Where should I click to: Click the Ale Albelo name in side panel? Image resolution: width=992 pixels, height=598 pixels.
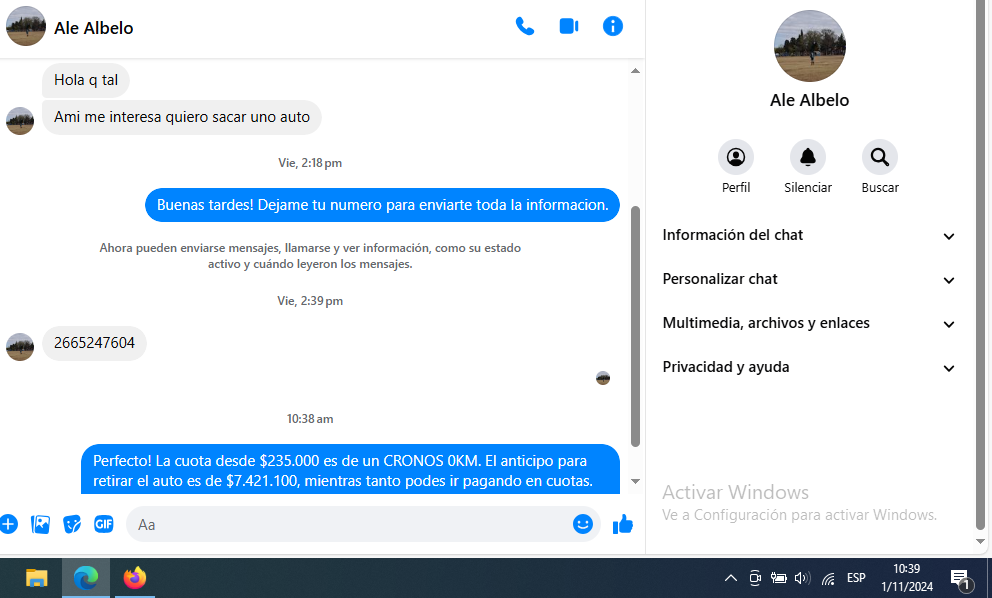point(809,100)
